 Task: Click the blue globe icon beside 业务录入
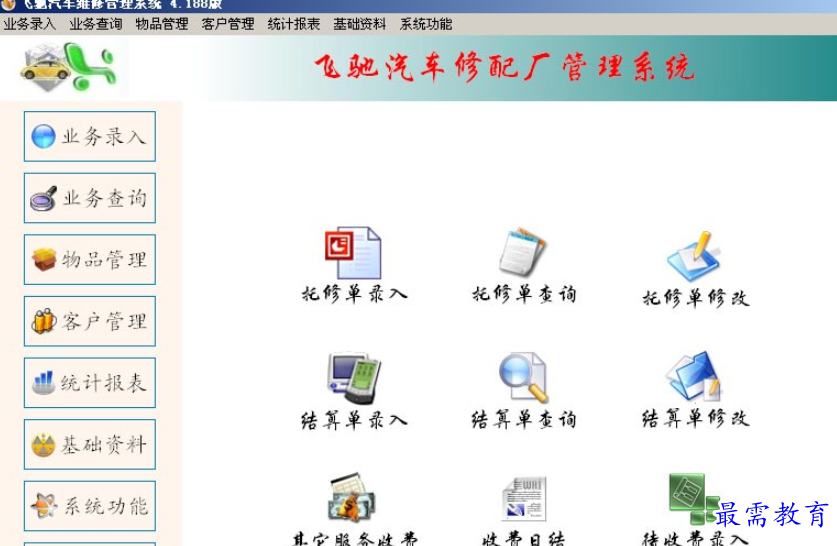43,136
